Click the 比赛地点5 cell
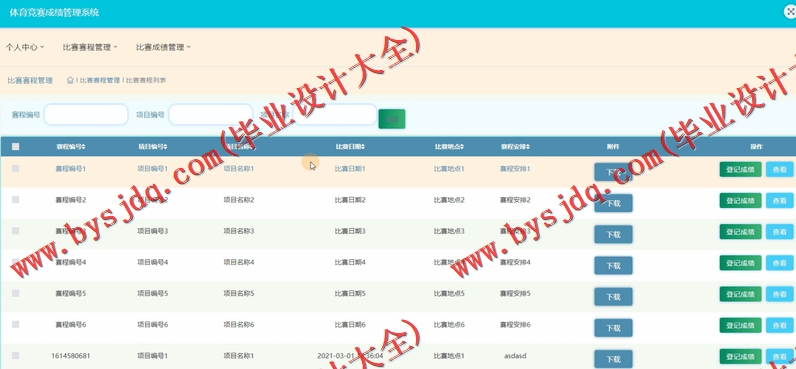 click(x=449, y=293)
